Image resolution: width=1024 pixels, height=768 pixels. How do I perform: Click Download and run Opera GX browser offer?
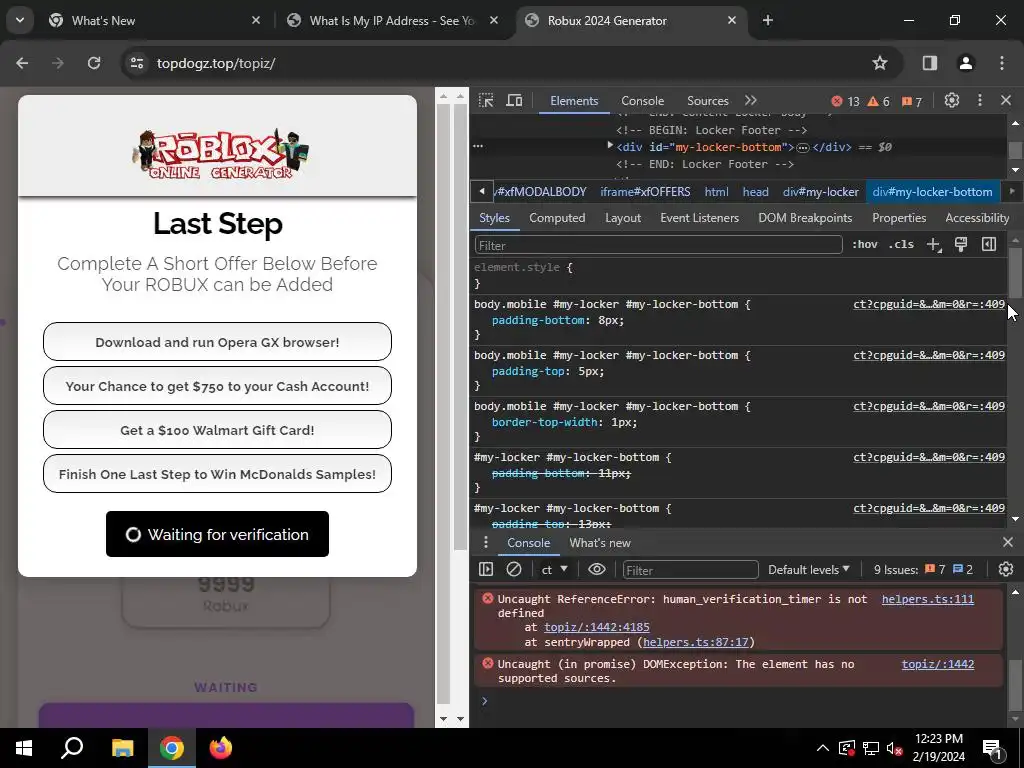[217, 342]
